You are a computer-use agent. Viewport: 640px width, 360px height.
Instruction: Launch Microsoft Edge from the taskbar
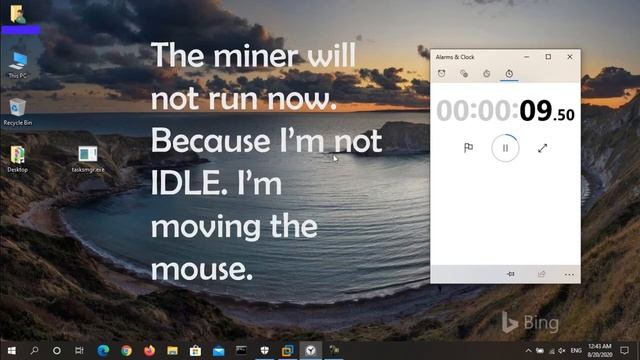103,351
